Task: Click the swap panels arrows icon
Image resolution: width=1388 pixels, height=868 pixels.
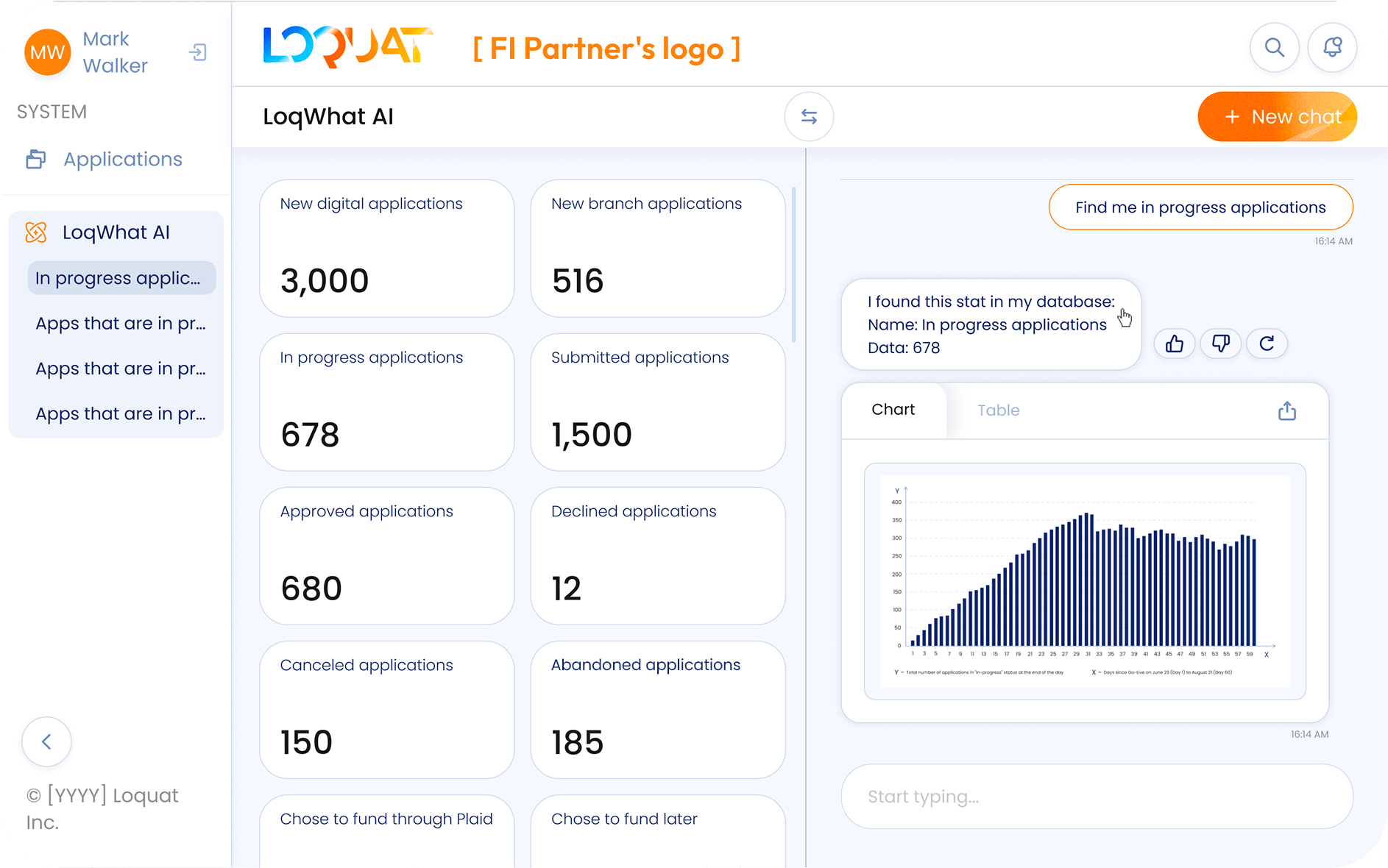Action: 809,116
